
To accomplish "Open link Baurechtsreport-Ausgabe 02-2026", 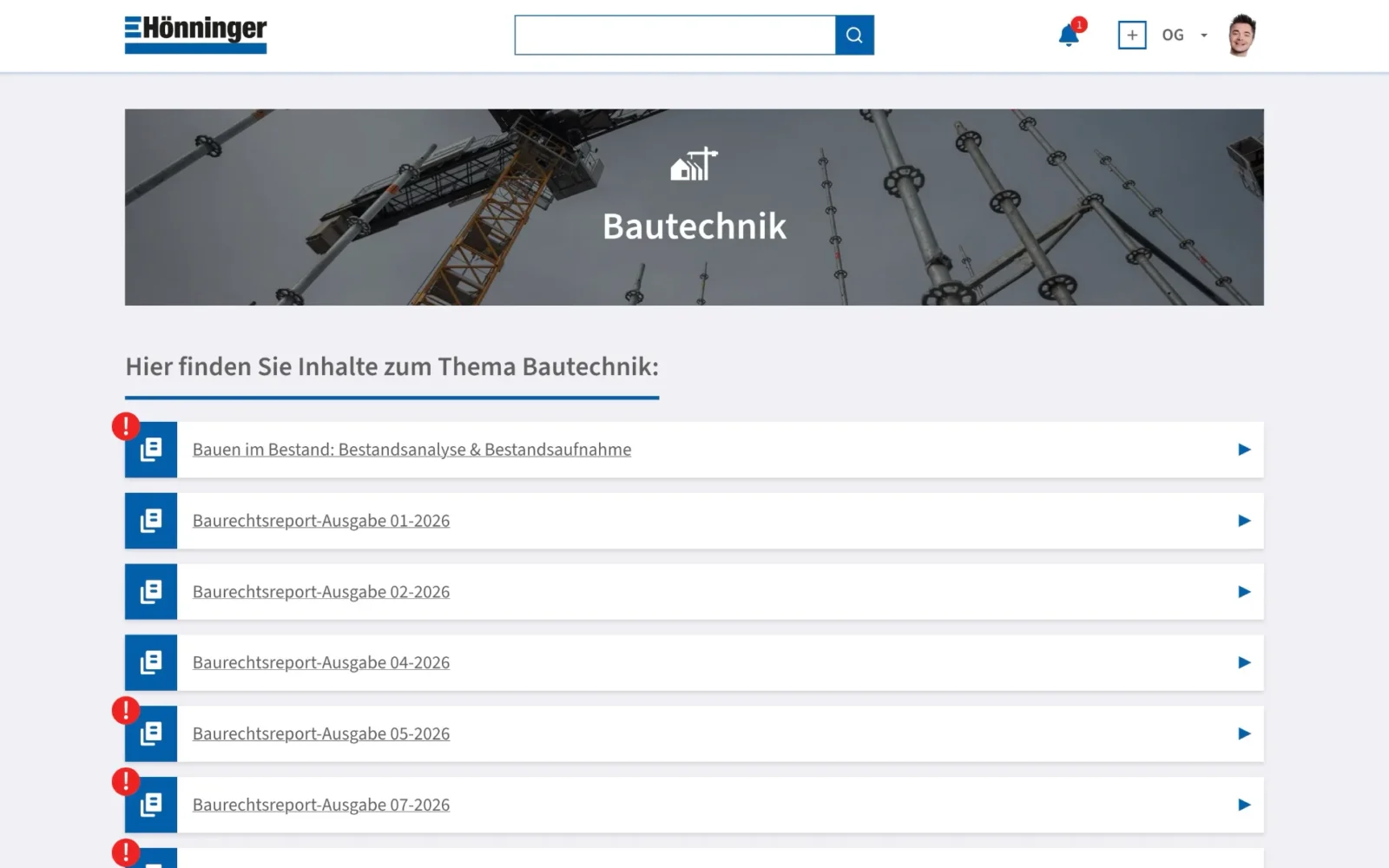I will point(321,592).
